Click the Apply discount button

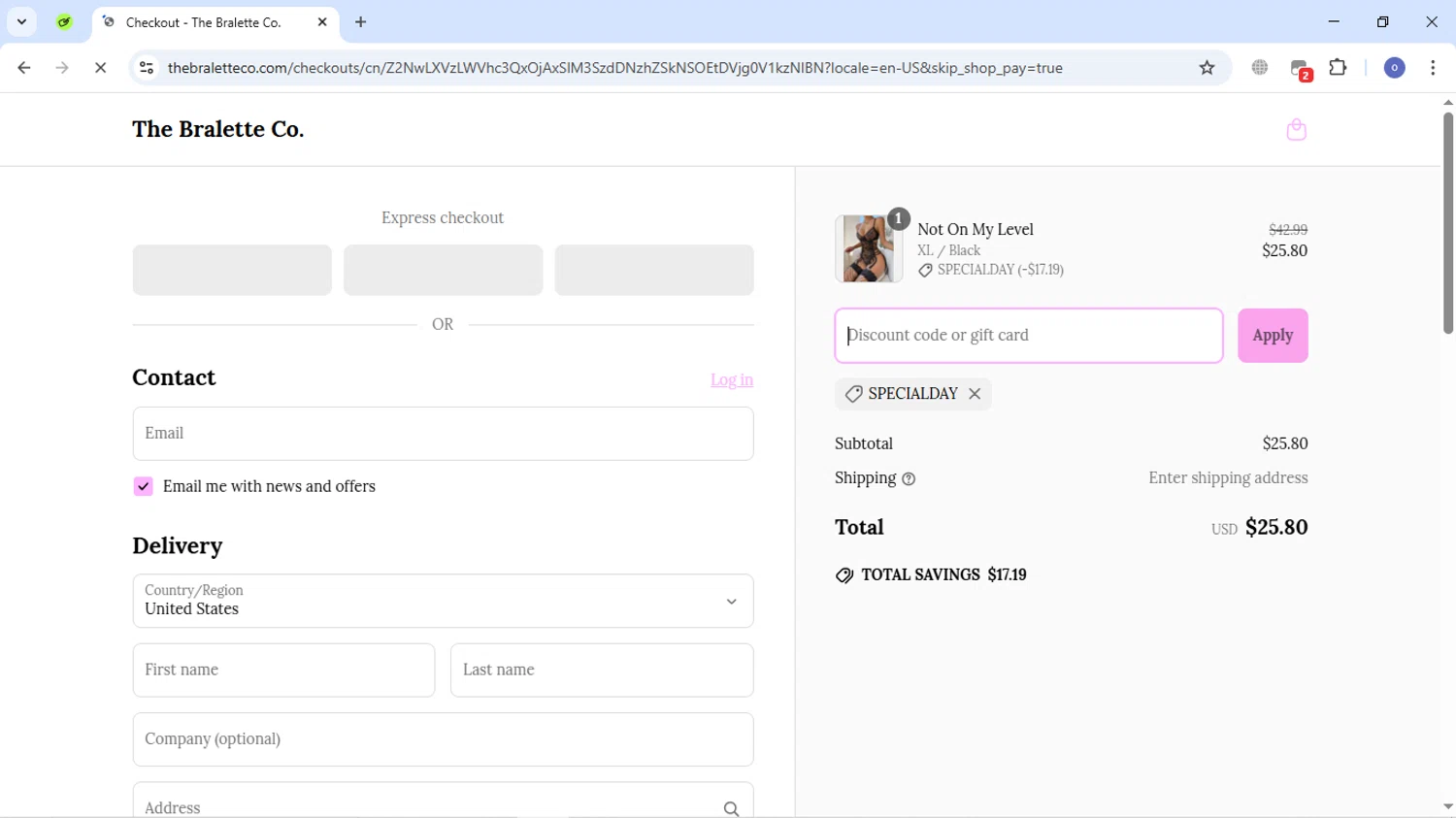click(1273, 336)
